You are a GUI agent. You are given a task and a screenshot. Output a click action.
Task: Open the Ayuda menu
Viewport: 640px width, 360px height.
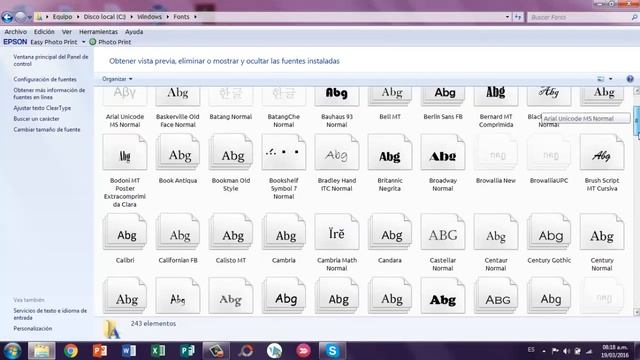pyautogui.click(x=134, y=31)
